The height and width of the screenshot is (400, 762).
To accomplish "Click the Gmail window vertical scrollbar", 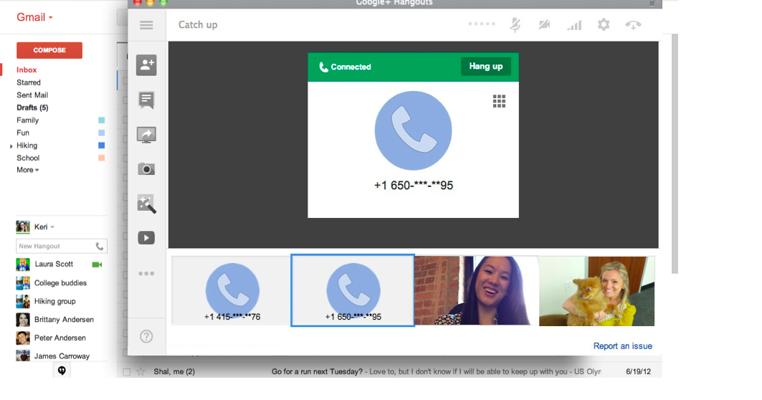I will [x=675, y=153].
